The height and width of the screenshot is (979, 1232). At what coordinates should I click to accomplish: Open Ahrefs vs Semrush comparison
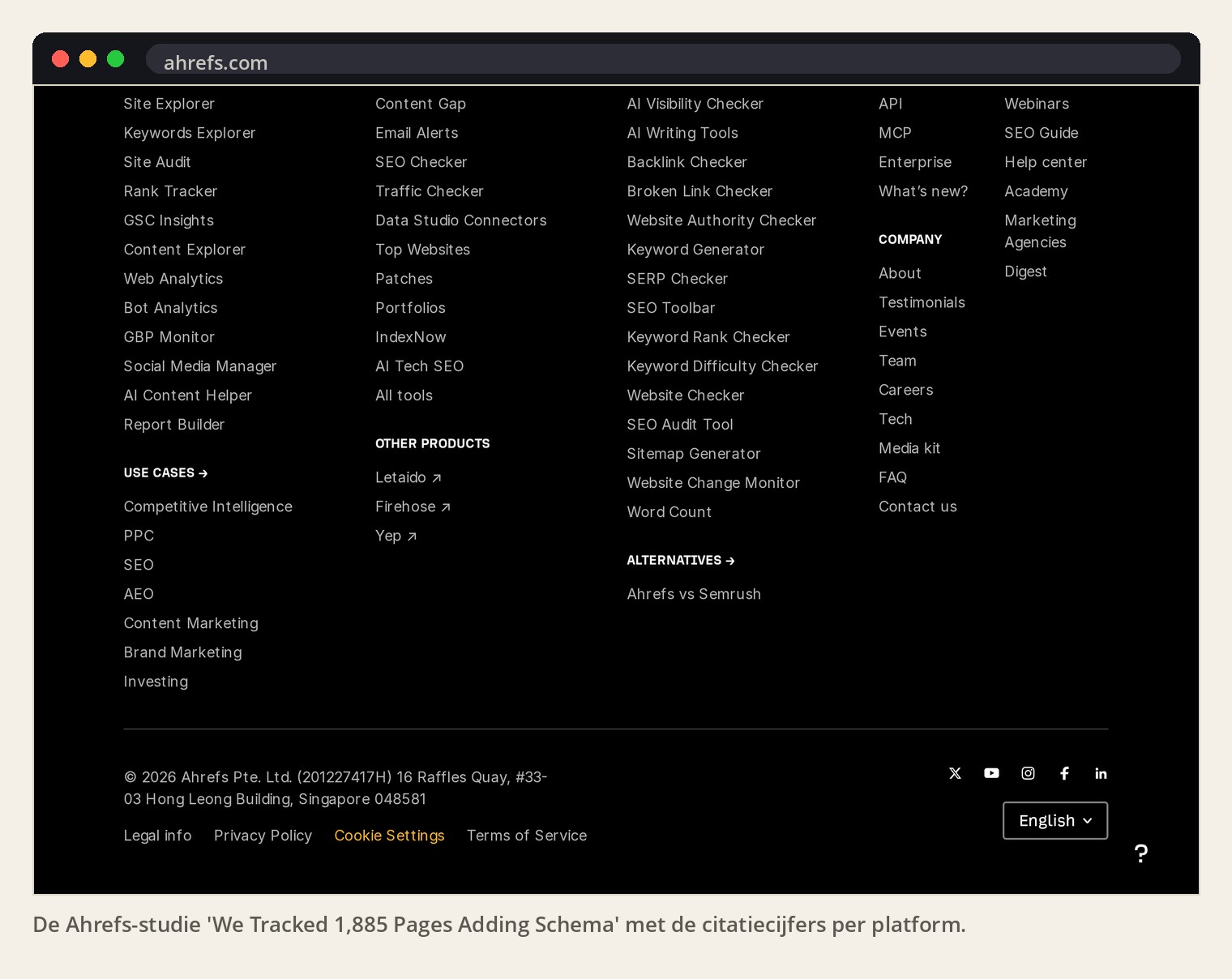click(694, 594)
